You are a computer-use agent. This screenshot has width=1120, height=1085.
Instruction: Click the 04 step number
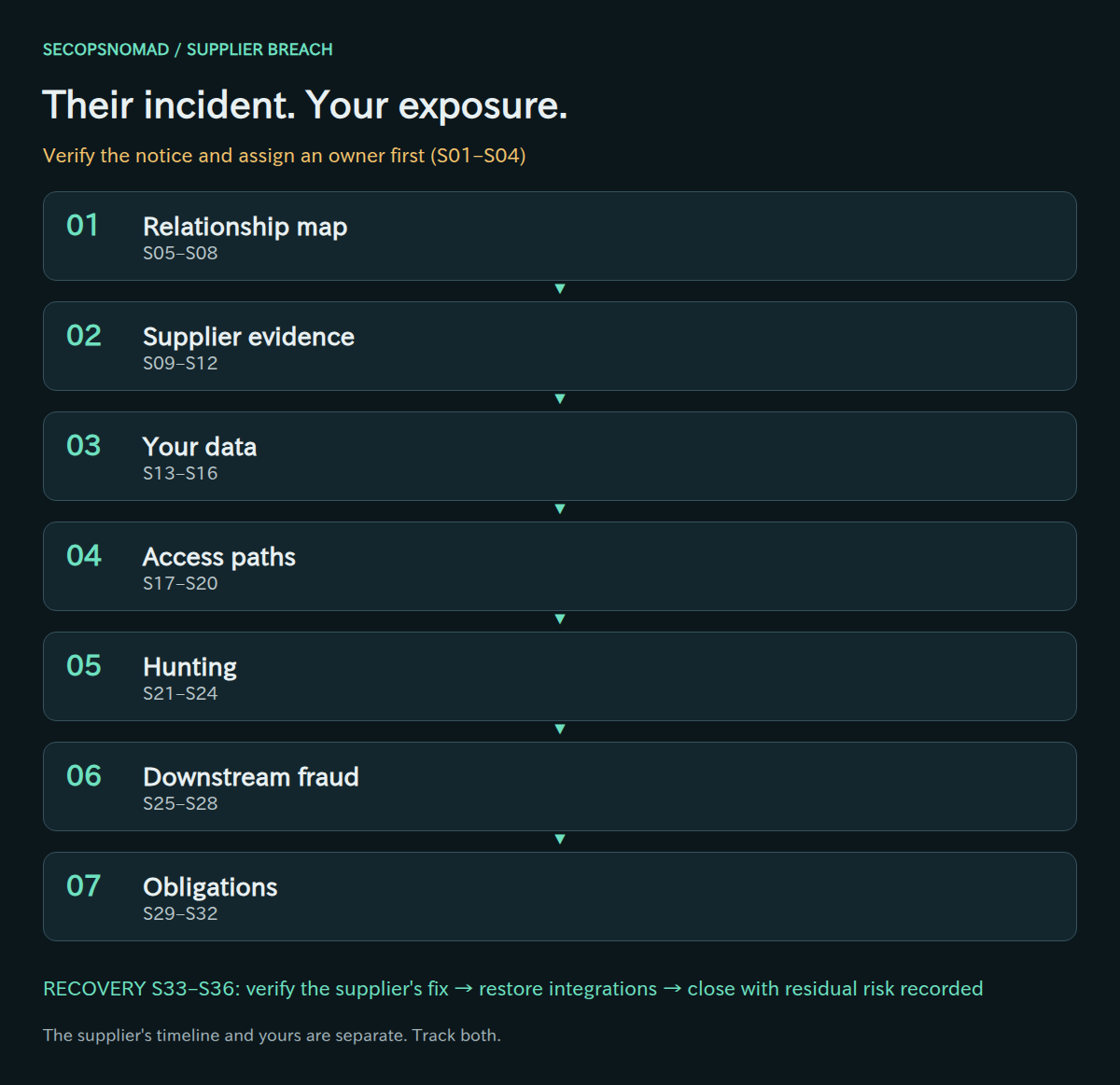pos(83,555)
